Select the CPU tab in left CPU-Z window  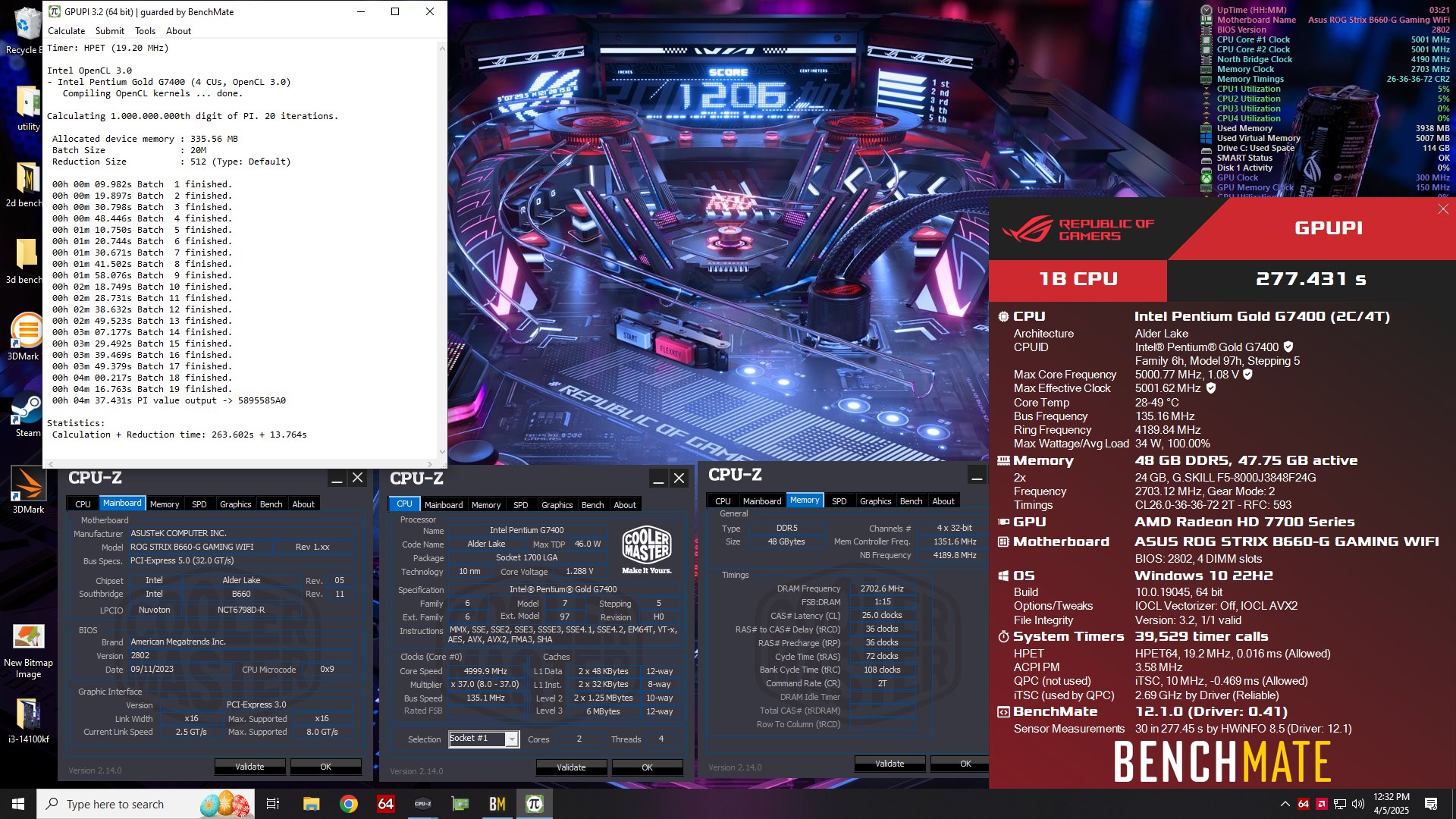point(83,504)
